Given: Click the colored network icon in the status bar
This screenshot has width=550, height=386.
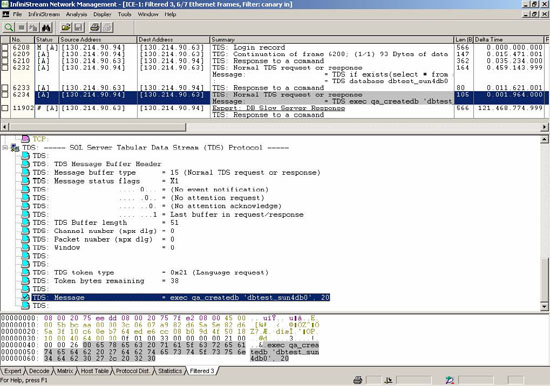Looking at the screenshot, I should [450, 380].
